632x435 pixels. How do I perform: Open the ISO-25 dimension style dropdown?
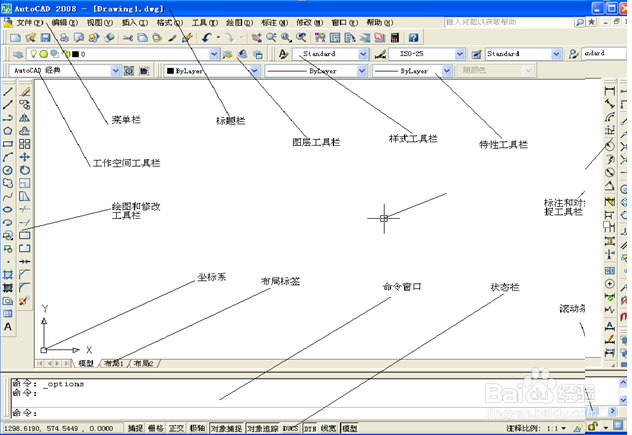click(459, 54)
